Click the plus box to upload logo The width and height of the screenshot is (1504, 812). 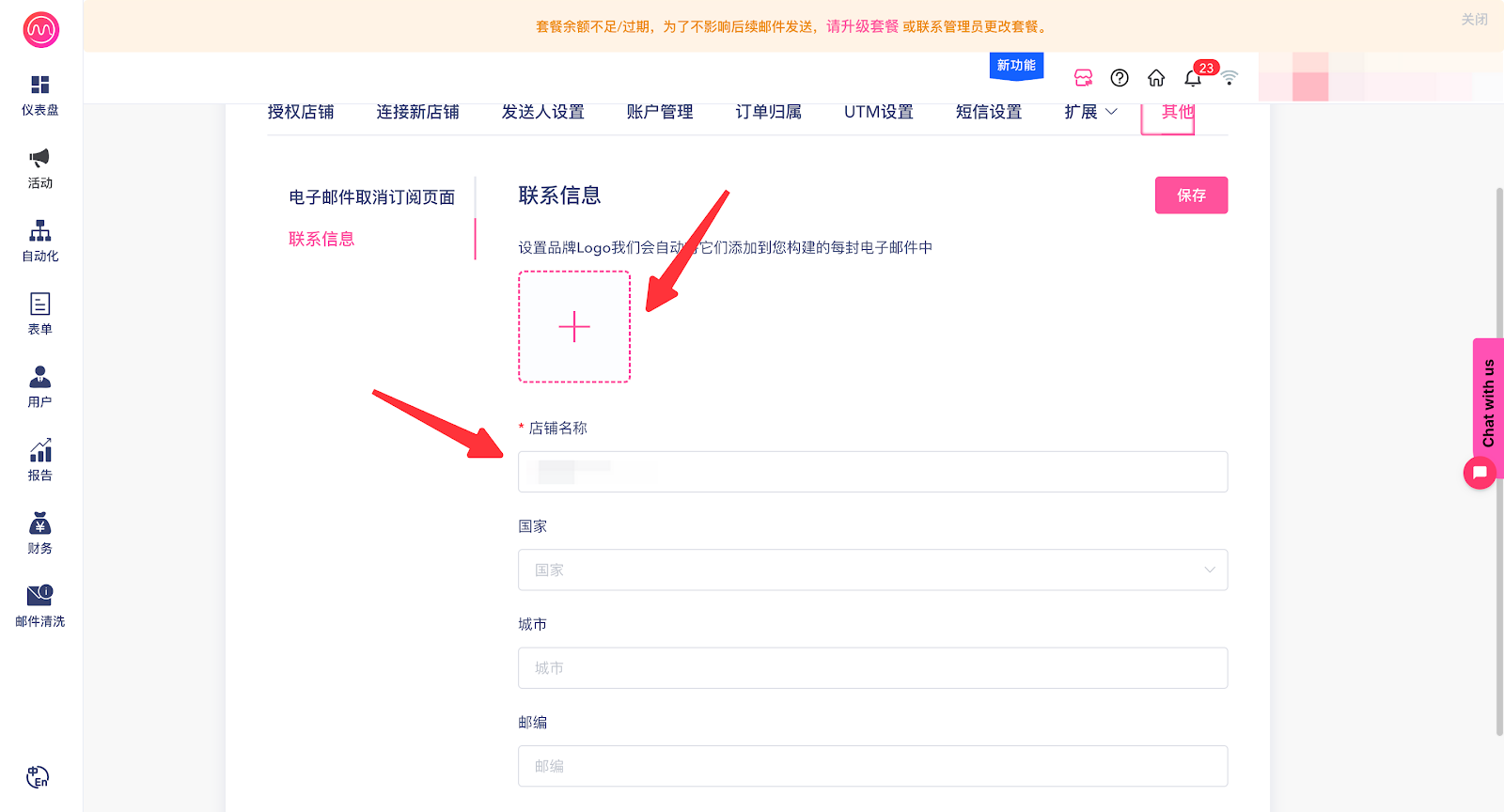(x=574, y=327)
